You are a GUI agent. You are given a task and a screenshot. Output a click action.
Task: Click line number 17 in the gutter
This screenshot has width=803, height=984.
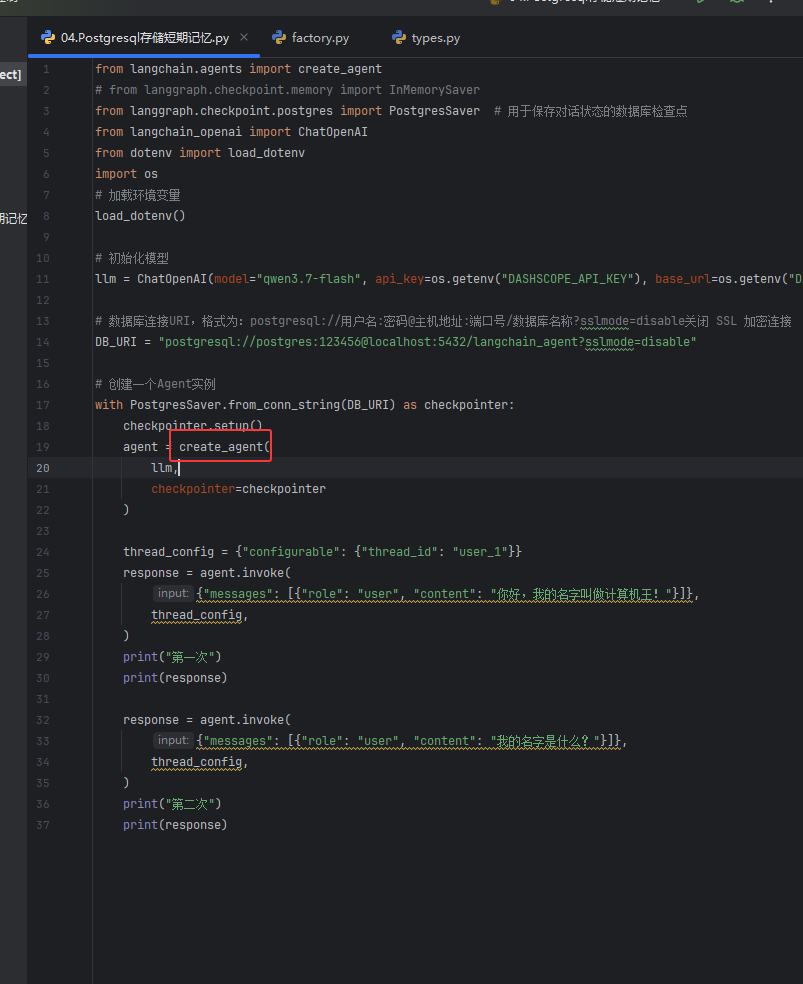coord(43,405)
